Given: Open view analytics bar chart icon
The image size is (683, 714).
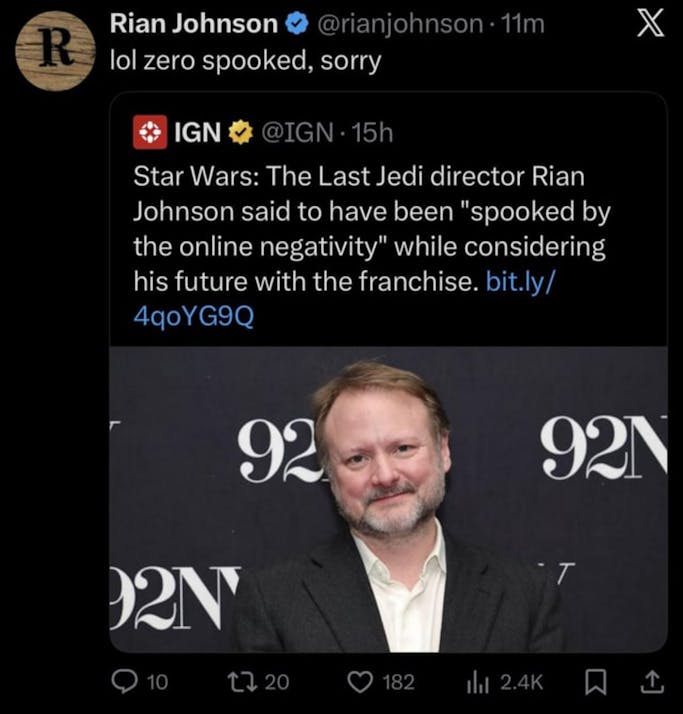Looking at the screenshot, I should pyautogui.click(x=477, y=682).
